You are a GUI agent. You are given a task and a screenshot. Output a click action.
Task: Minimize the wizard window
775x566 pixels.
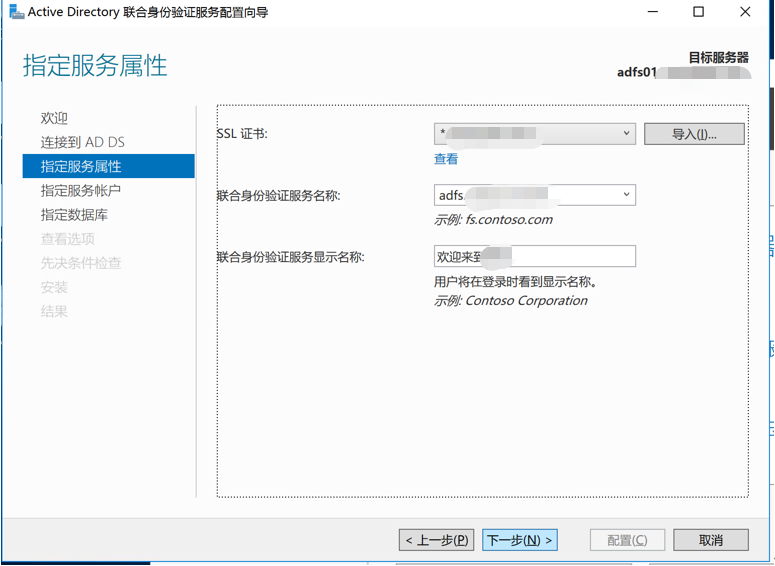pos(653,12)
